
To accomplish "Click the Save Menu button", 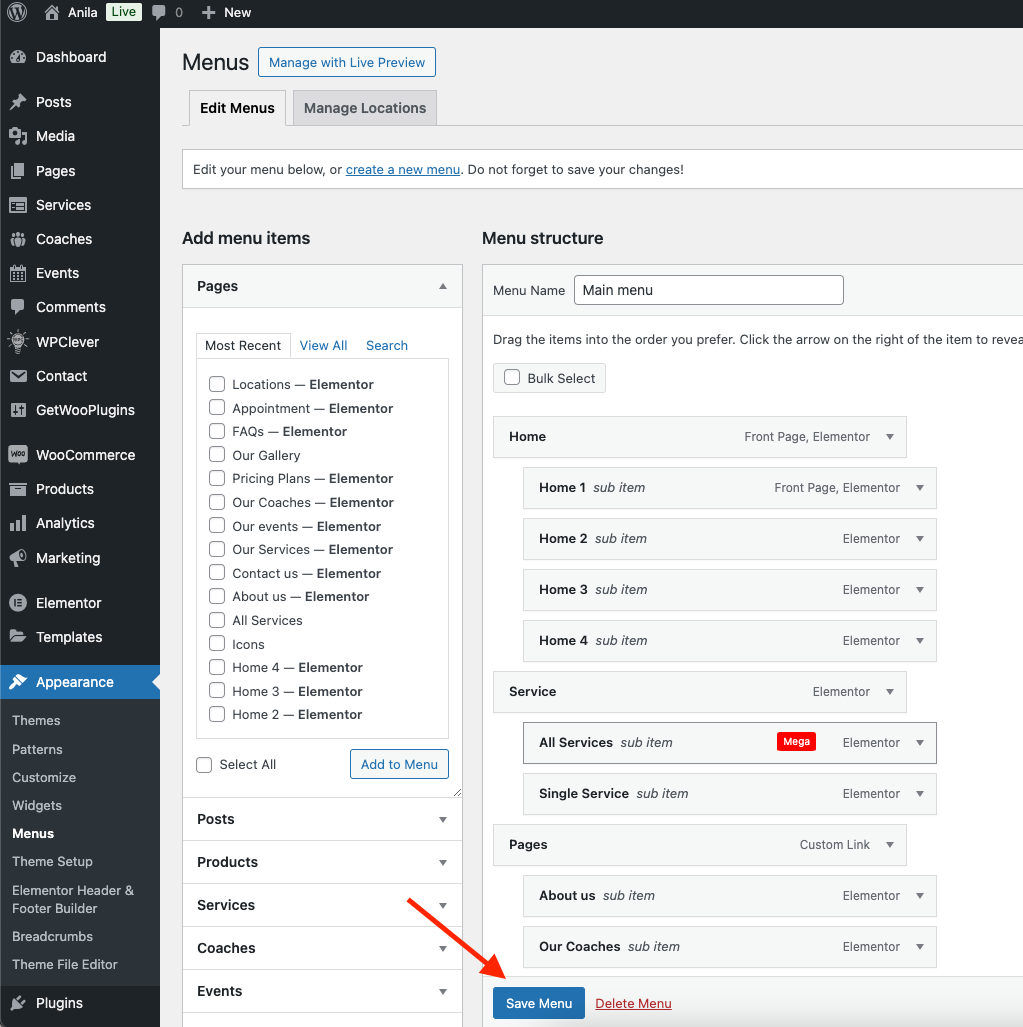I will (538, 1003).
